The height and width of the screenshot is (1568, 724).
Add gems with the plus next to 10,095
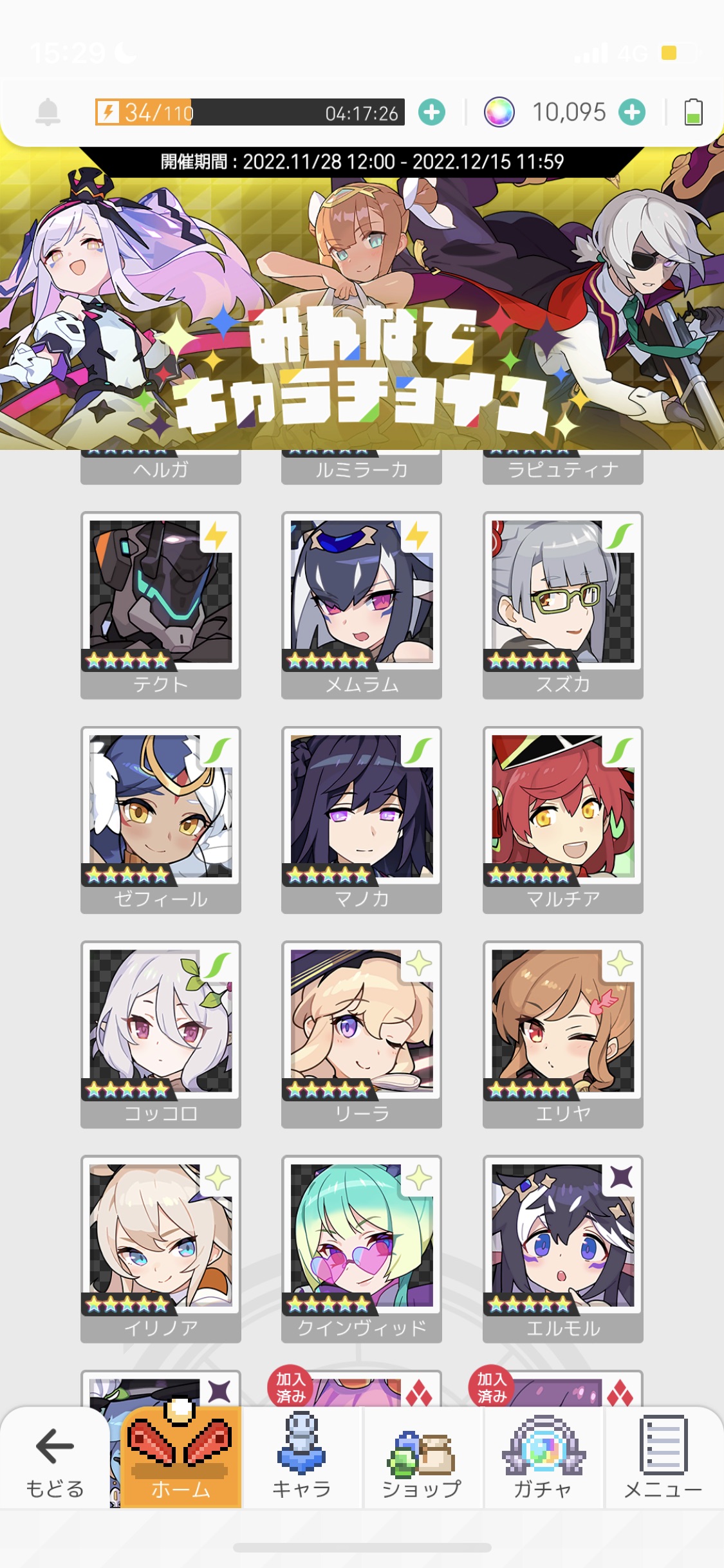632,112
